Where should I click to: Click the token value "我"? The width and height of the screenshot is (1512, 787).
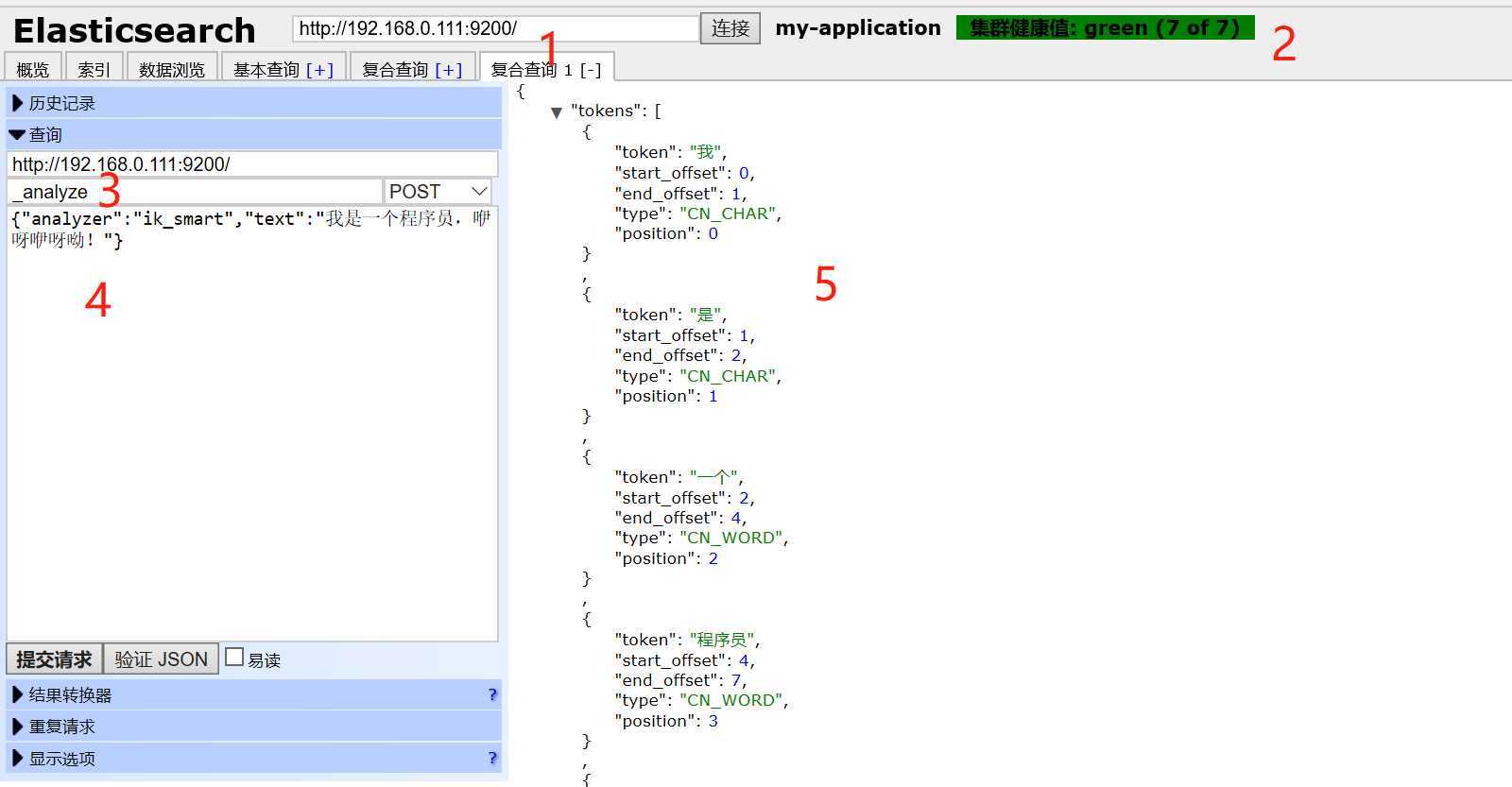tap(706, 152)
